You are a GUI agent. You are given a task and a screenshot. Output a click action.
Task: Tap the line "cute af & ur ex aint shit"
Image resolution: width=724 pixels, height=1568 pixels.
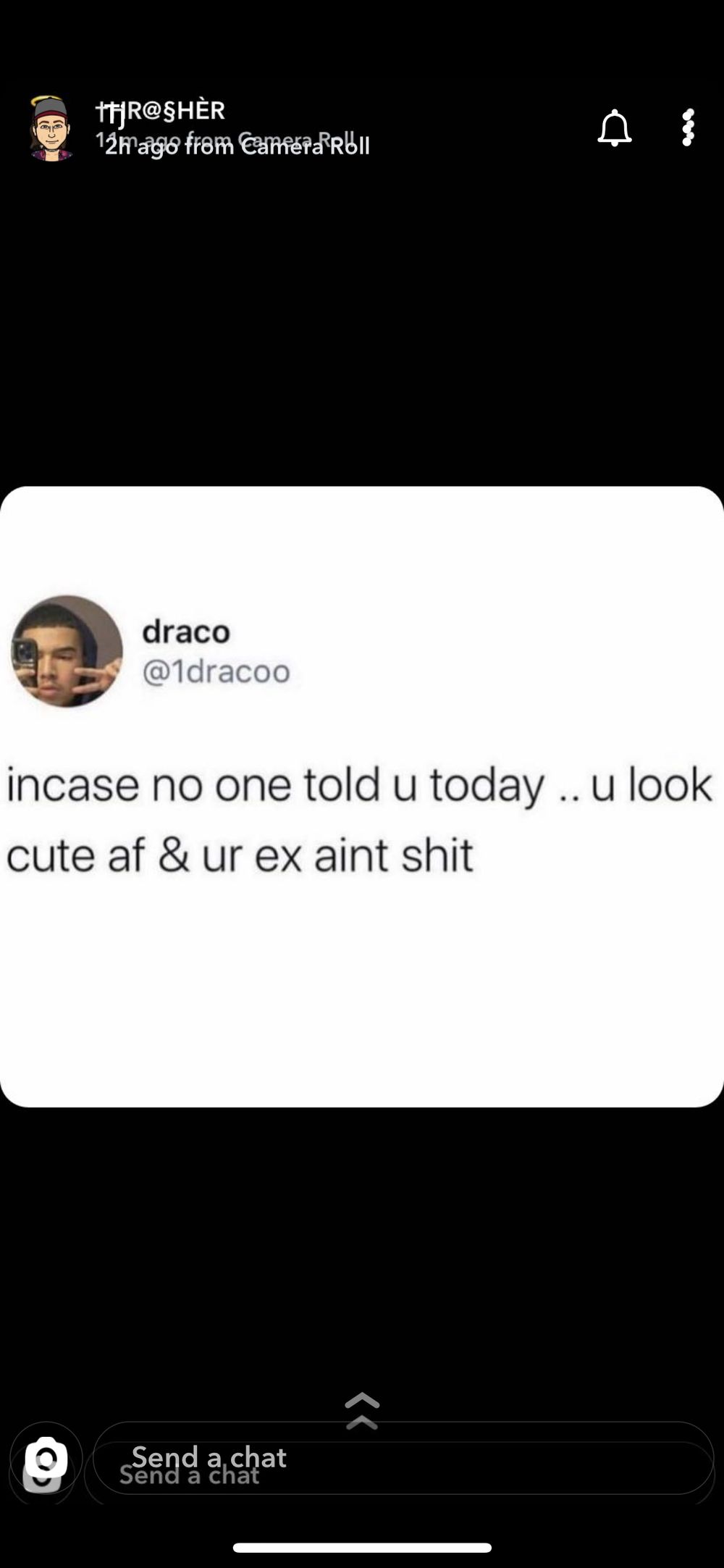pos(240,855)
